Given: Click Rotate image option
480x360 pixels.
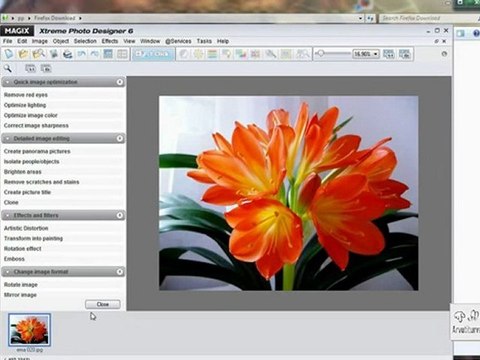Looking at the screenshot, I should (x=21, y=285).
